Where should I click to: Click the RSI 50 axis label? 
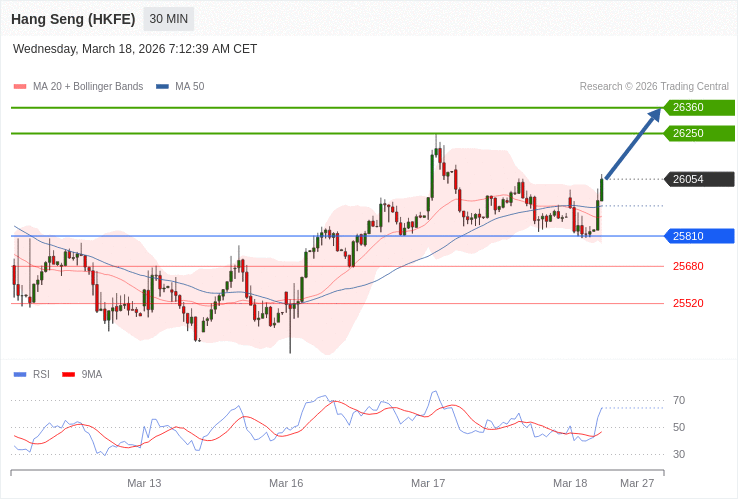coord(679,427)
